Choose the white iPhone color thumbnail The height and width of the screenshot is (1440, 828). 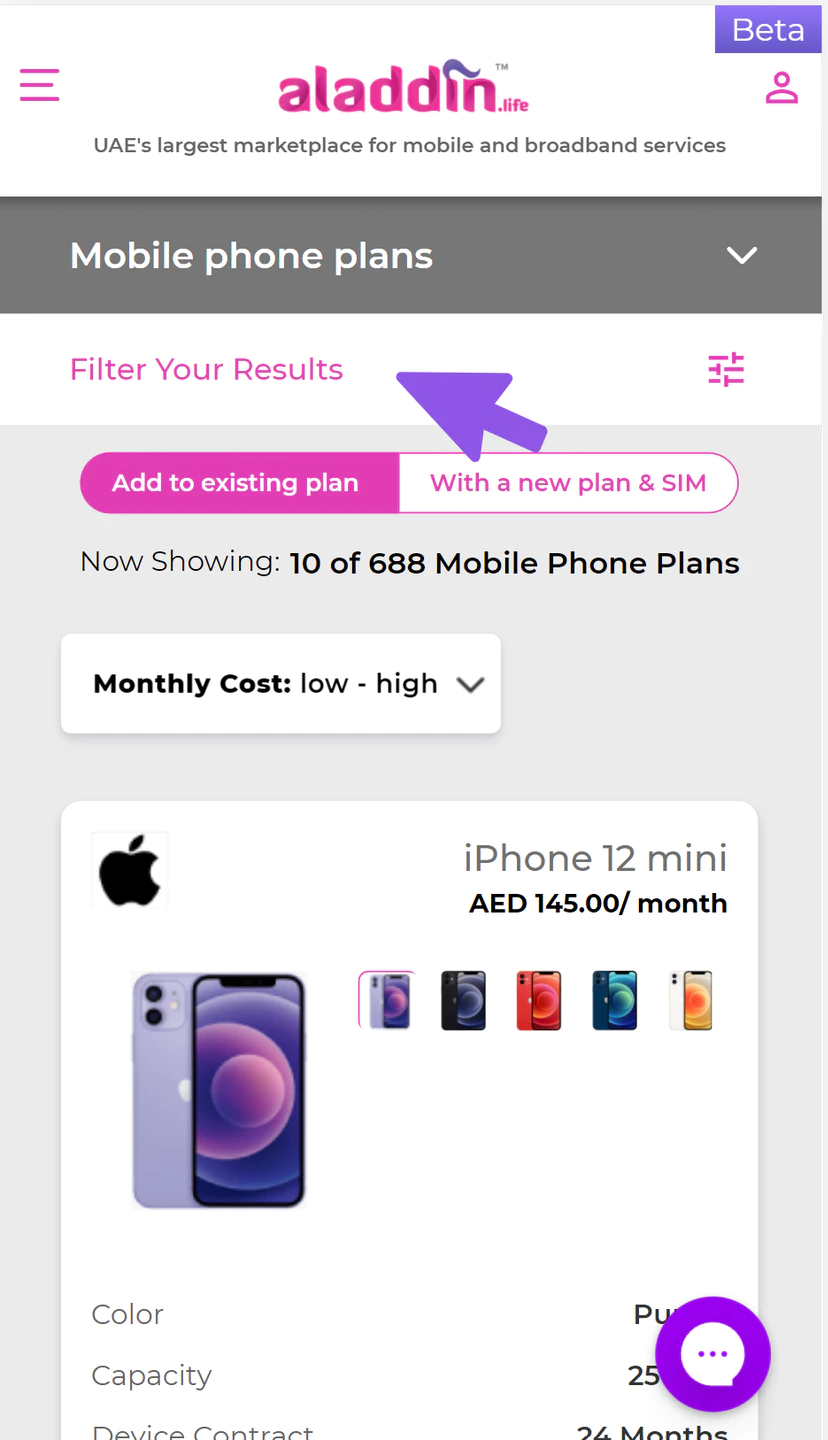691,1000
